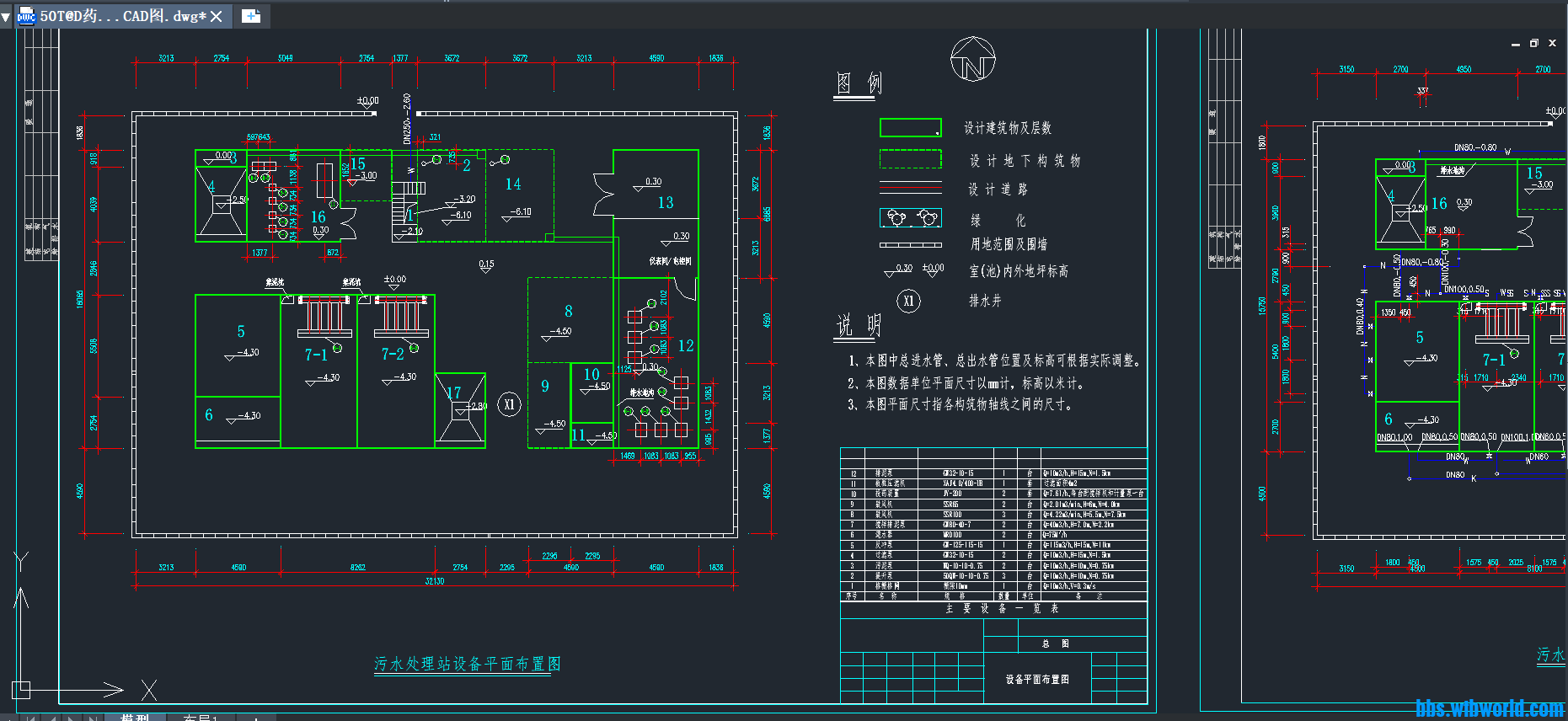Create a new drawing with the plus-page icon

coord(251,16)
